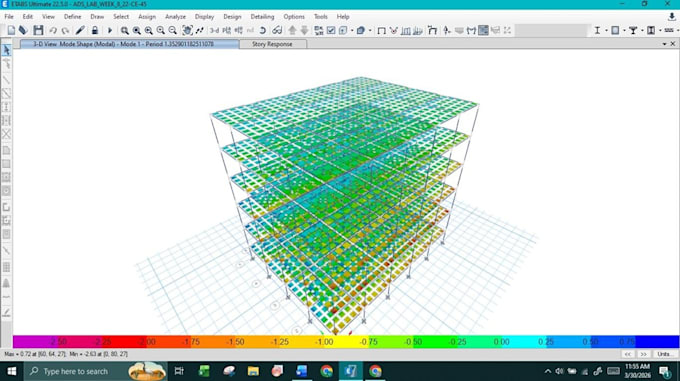
Task: Show hidden system tray icons chevron
Action: tap(548, 371)
